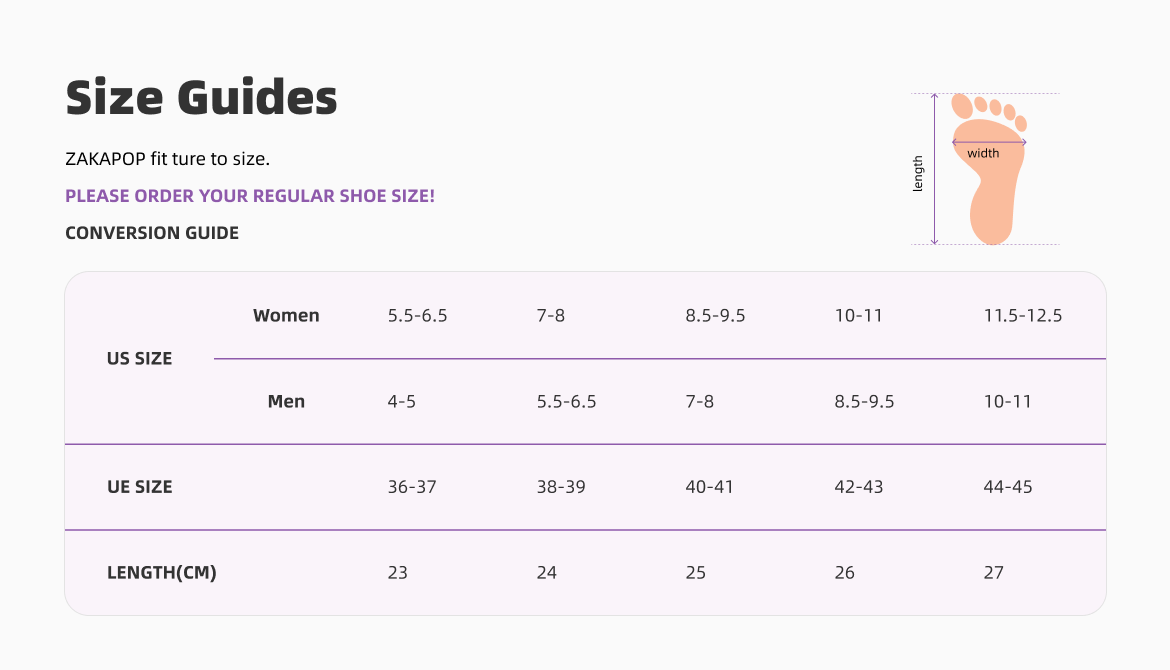
Task: Click the UE SIZE row header
Action: (139, 487)
